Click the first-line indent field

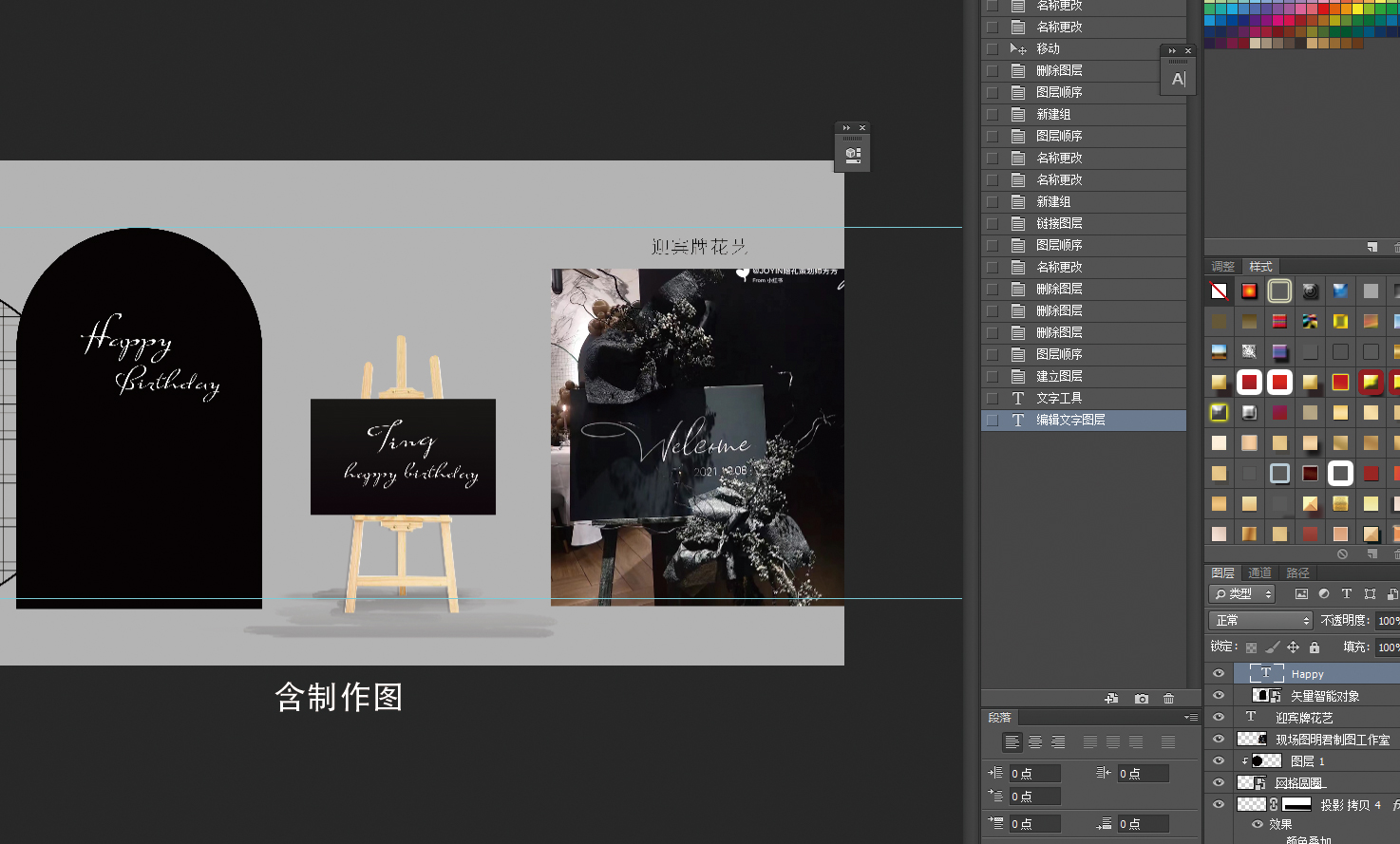click(x=1034, y=797)
